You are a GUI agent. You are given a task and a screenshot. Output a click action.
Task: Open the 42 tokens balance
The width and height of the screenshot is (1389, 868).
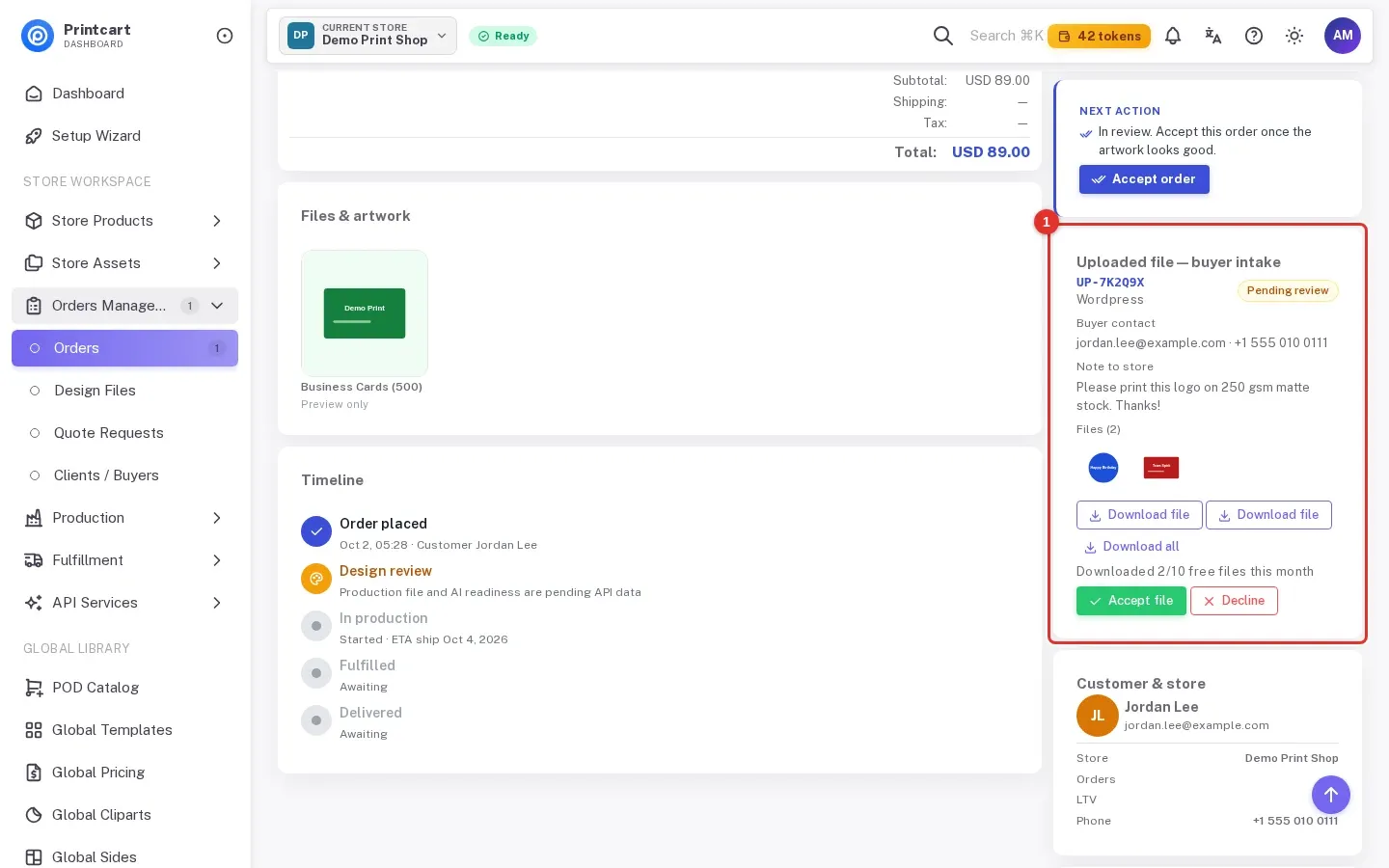click(1099, 36)
